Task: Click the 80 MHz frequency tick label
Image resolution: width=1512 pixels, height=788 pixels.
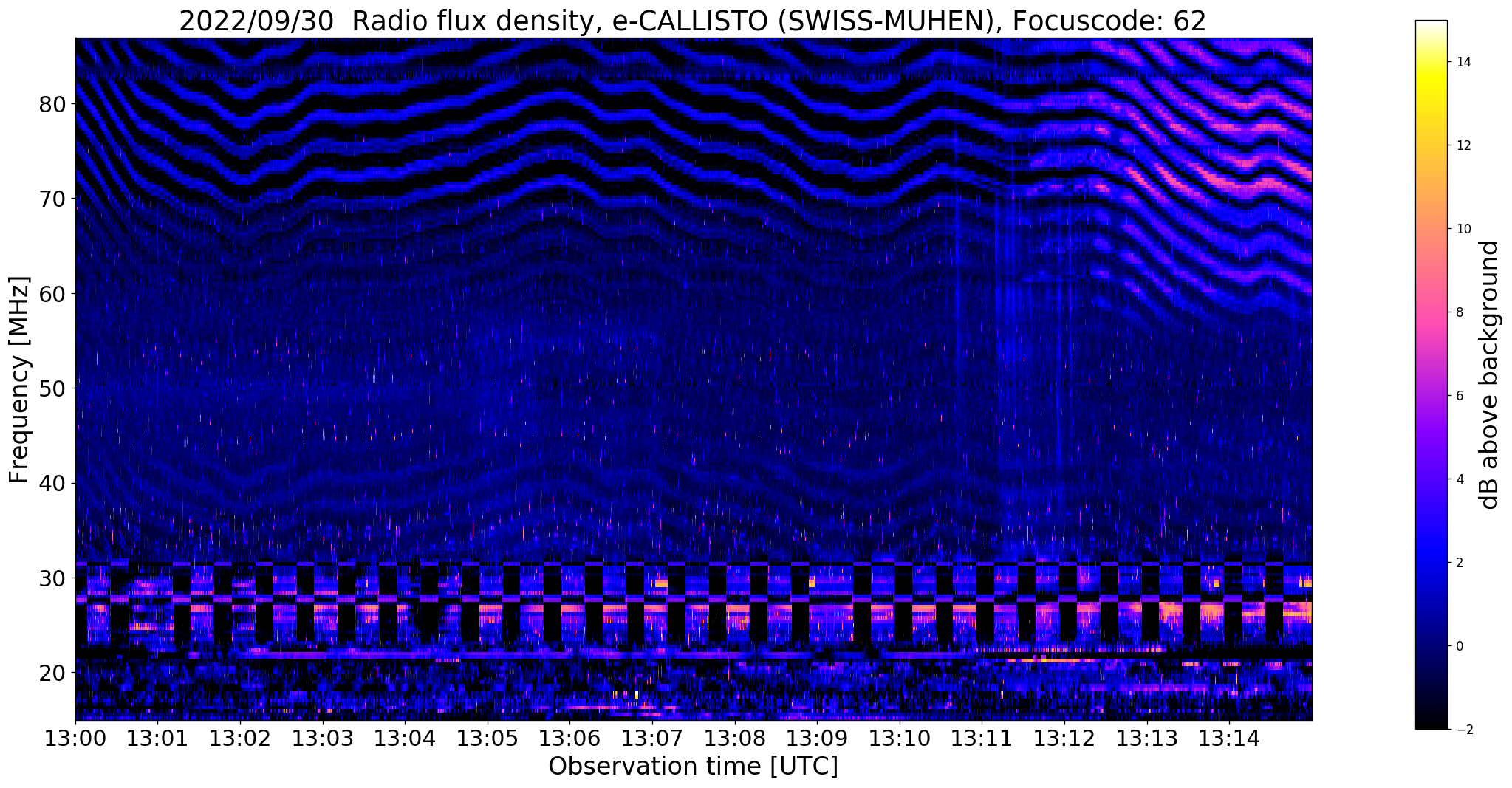Action: pos(52,104)
